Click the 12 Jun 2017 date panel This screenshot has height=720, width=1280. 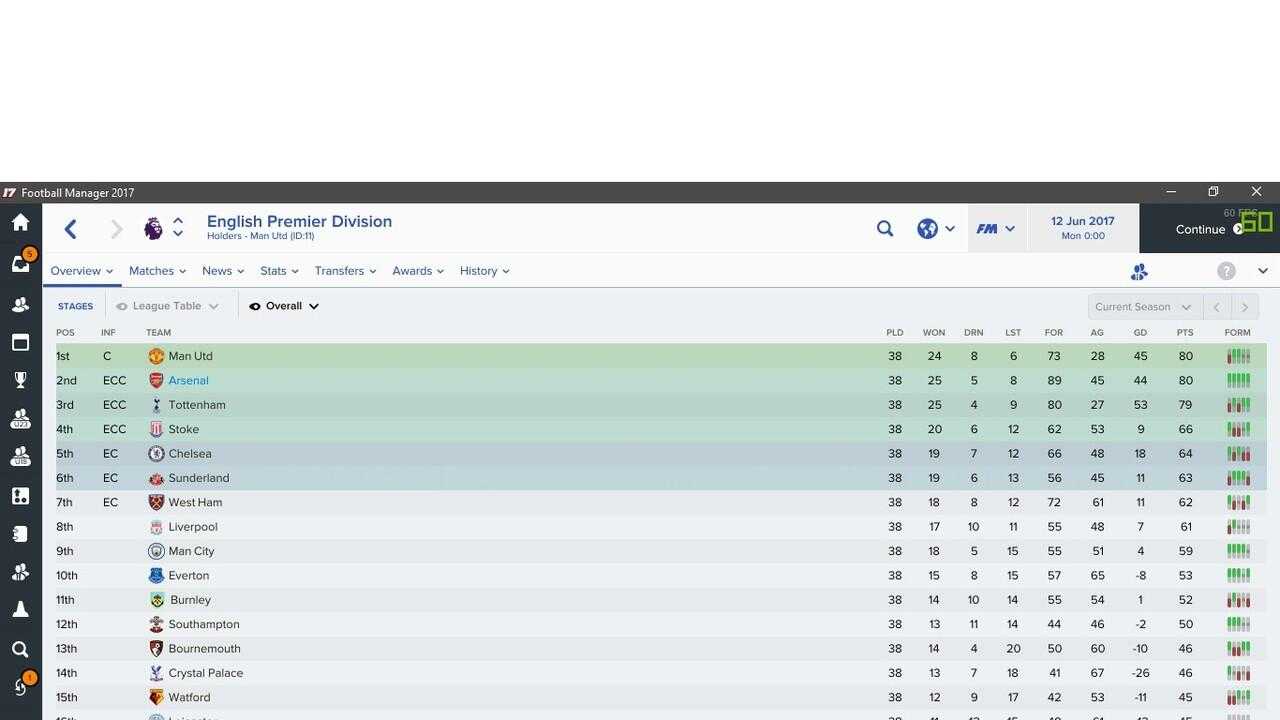point(1082,228)
